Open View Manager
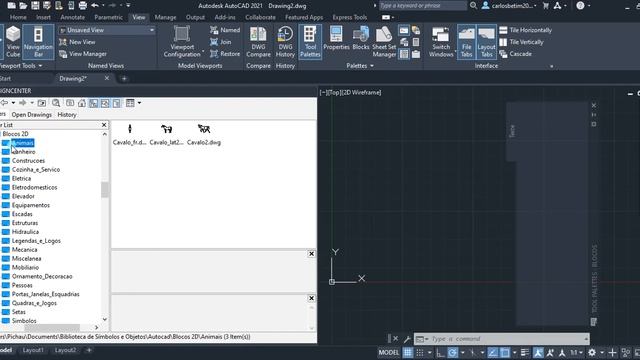Screen dimensions: 640x360 coord(83,54)
